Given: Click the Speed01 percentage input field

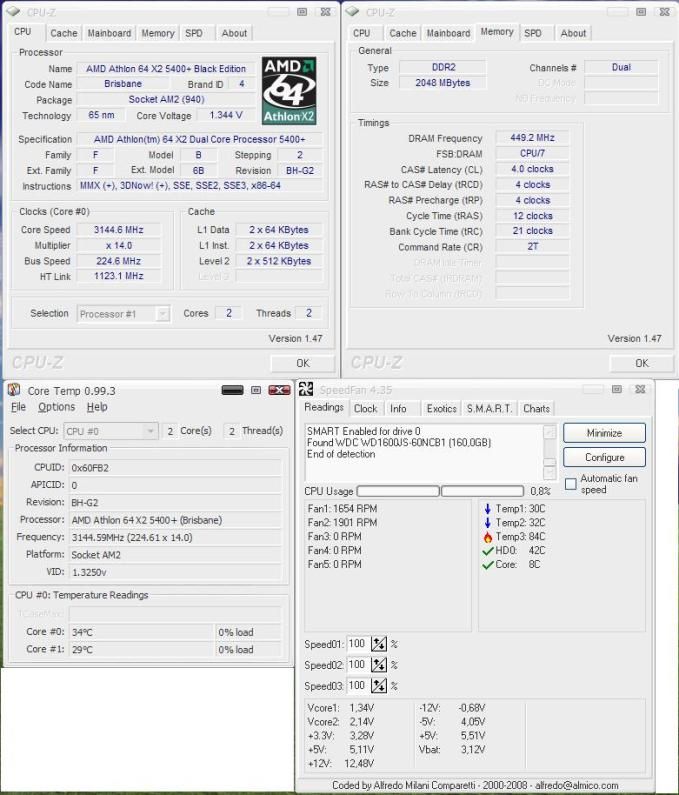Looking at the screenshot, I should point(358,644).
